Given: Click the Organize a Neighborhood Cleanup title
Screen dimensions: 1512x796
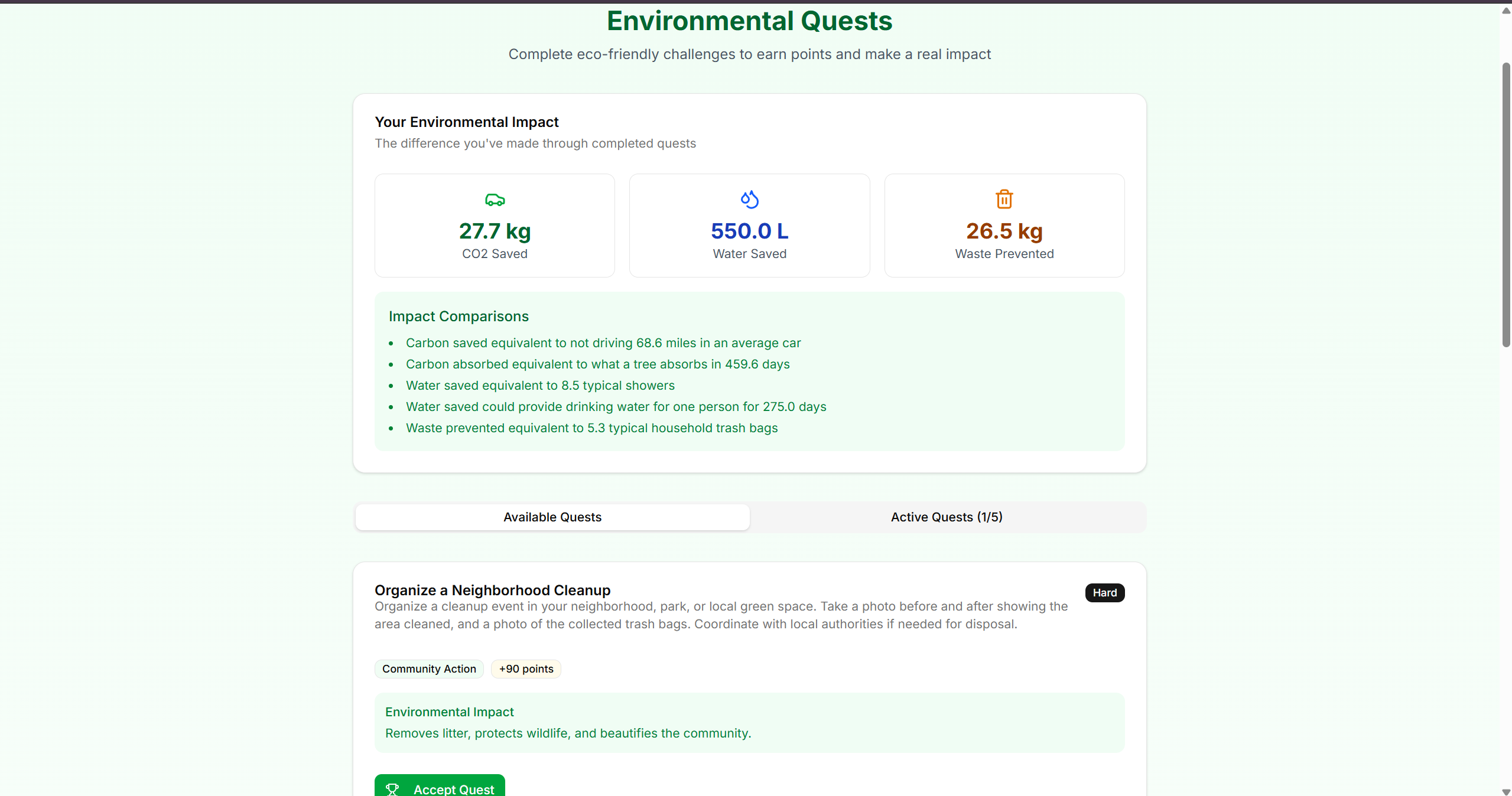Looking at the screenshot, I should (492, 591).
